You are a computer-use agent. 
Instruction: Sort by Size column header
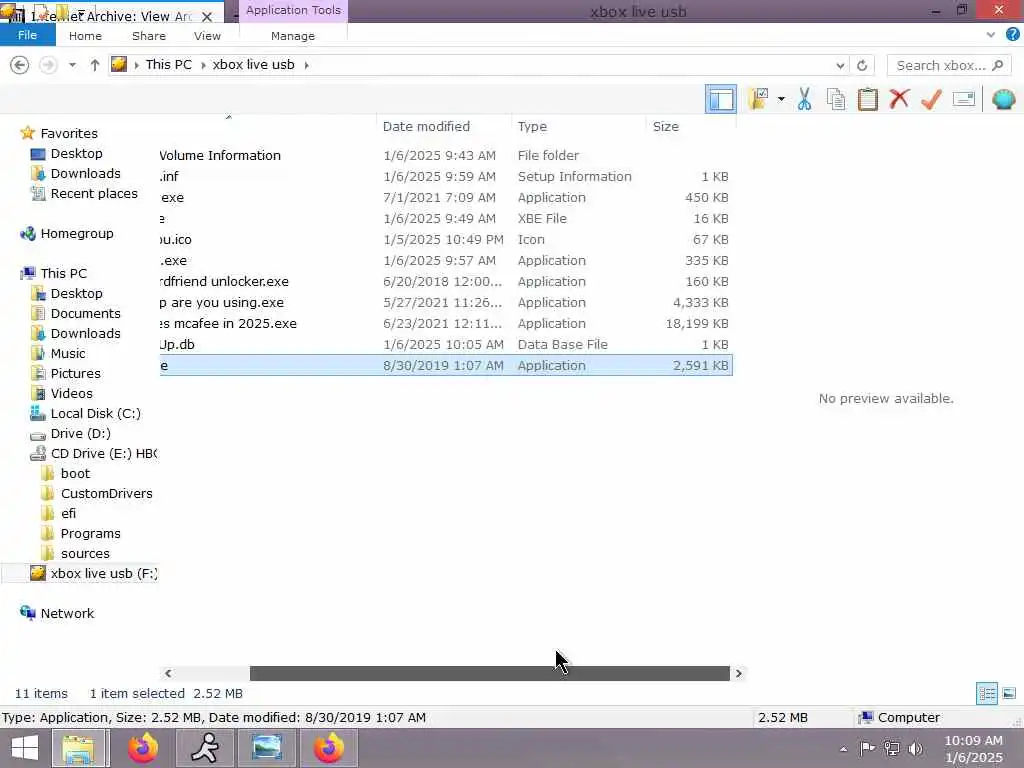[x=690, y=127]
